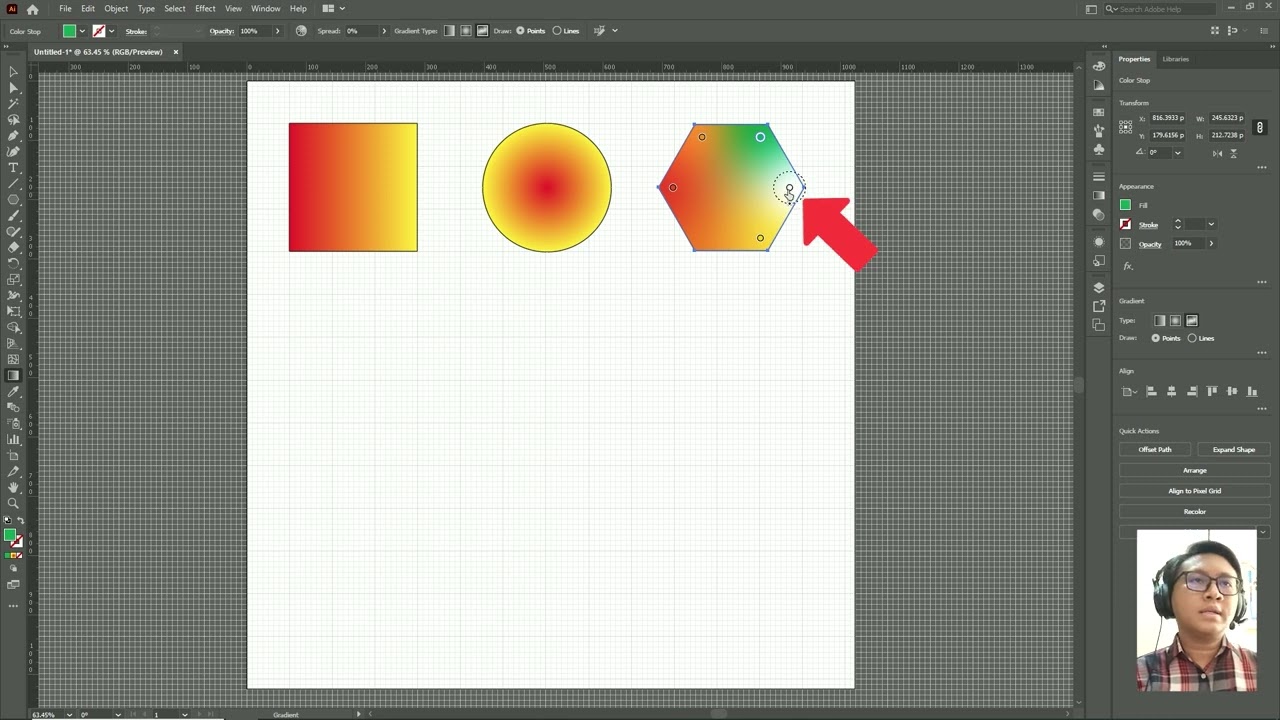
Task: Open rotation angle dropdown in Transform
Action: [x=1177, y=153]
